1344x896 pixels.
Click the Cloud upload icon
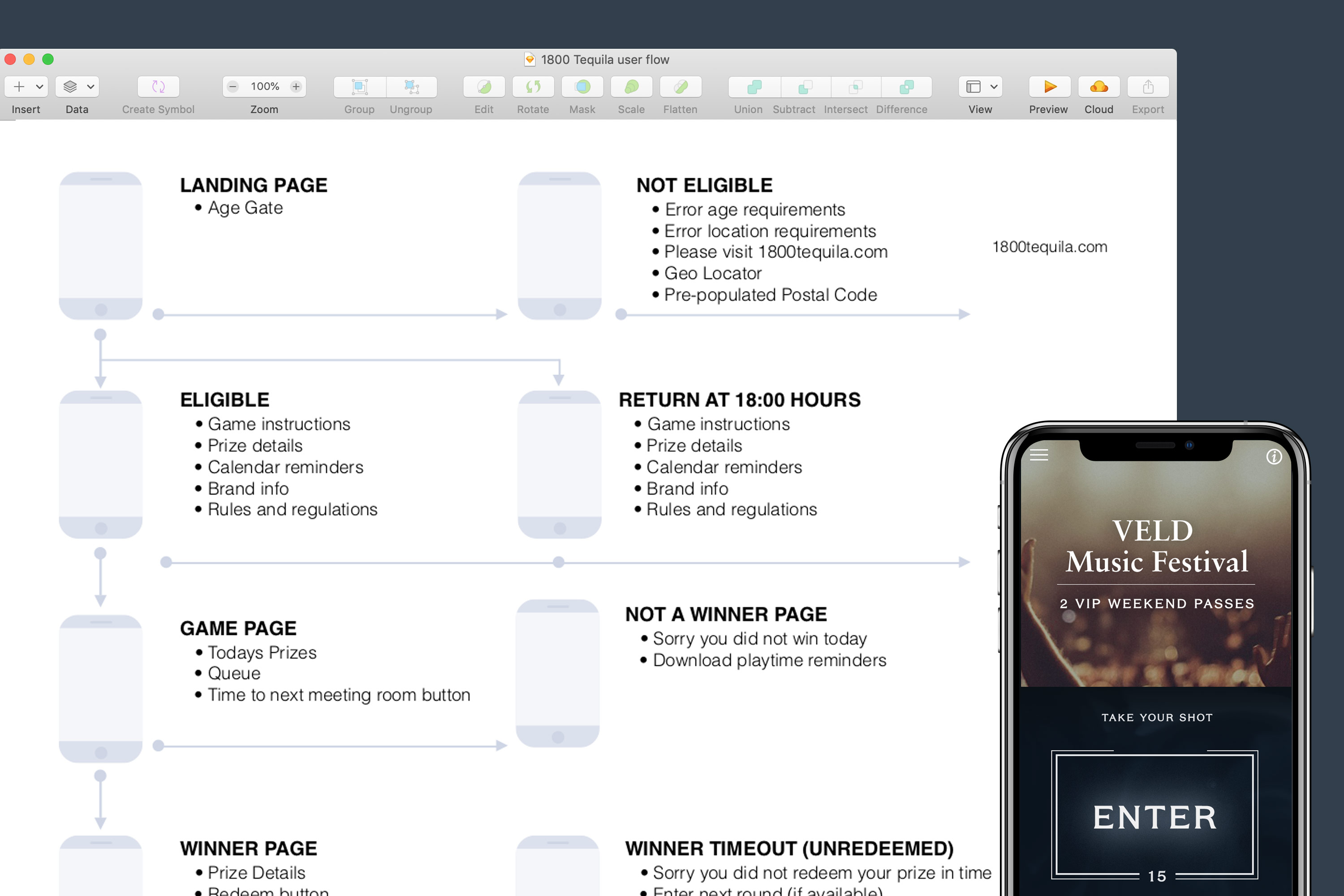[x=1099, y=87]
